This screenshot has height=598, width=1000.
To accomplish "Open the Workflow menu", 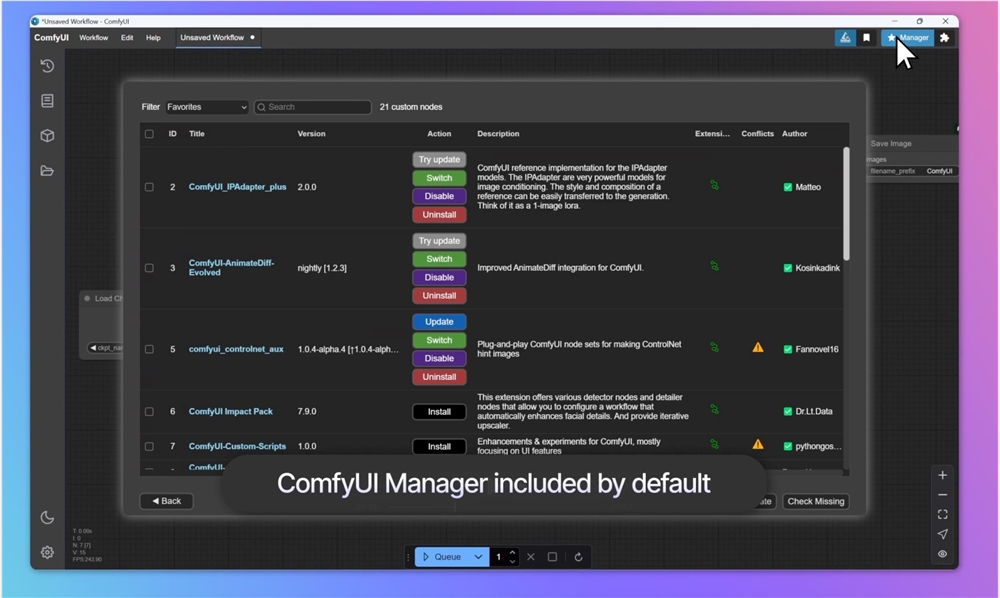I will [93, 38].
